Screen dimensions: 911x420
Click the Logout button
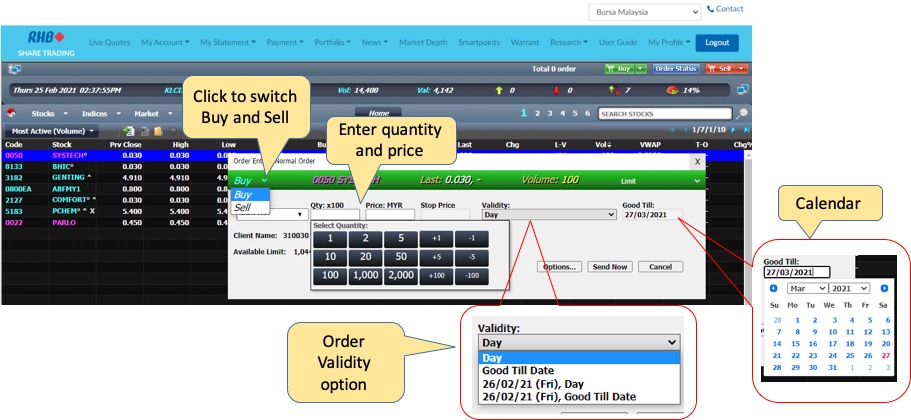click(x=717, y=42)
